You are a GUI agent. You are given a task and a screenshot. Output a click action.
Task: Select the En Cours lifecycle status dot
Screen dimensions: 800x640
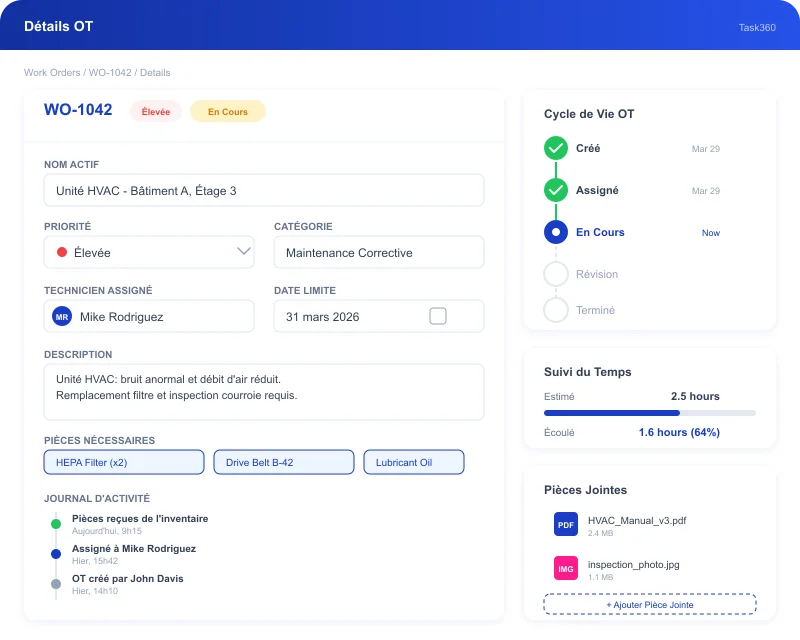(555, 232)
